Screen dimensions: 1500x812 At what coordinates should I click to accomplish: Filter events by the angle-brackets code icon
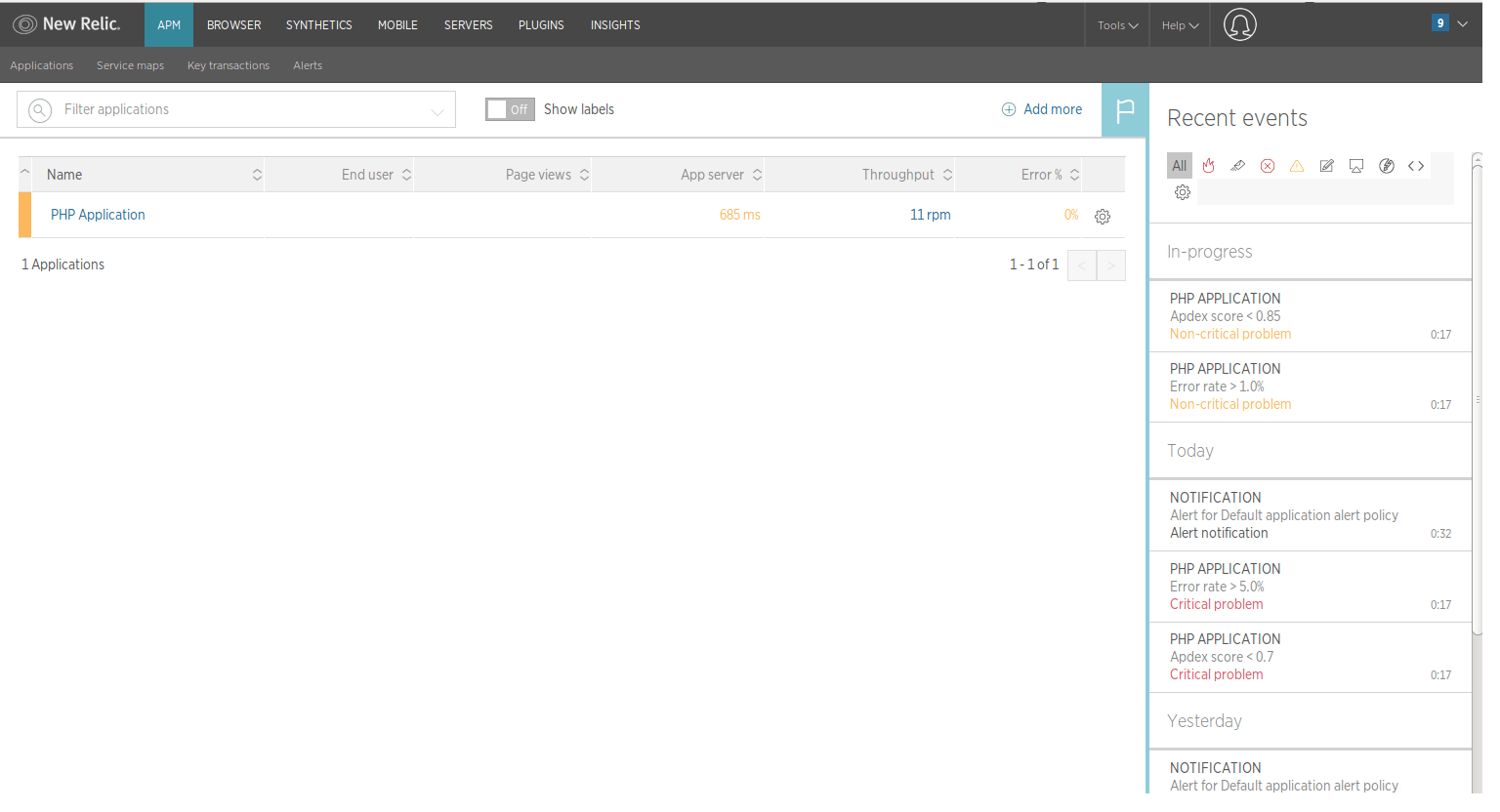1416,166
